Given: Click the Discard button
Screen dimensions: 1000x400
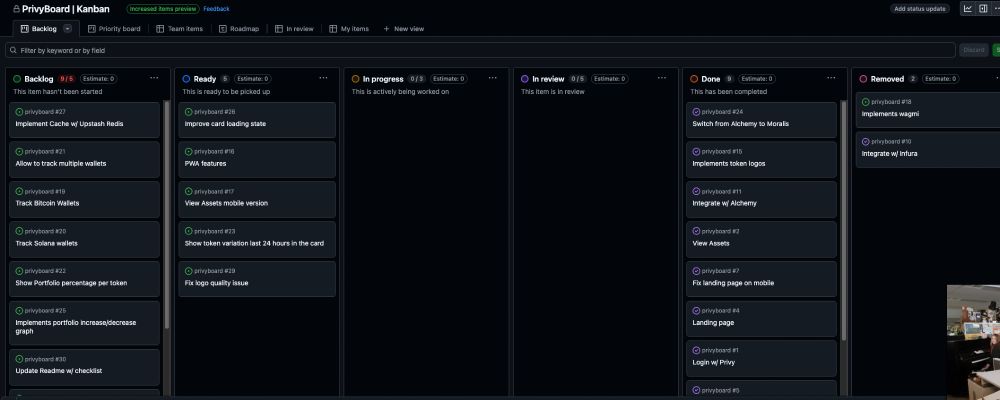Looking at the screenshot, I should click(x=973, y=50).
